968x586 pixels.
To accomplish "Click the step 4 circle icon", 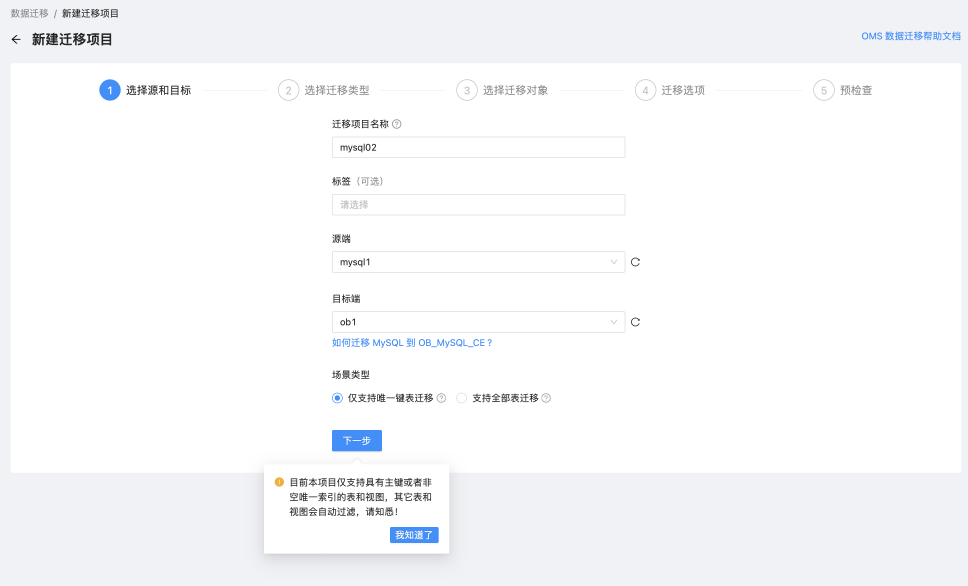I will pyautogui.click(x=645, y=90).
